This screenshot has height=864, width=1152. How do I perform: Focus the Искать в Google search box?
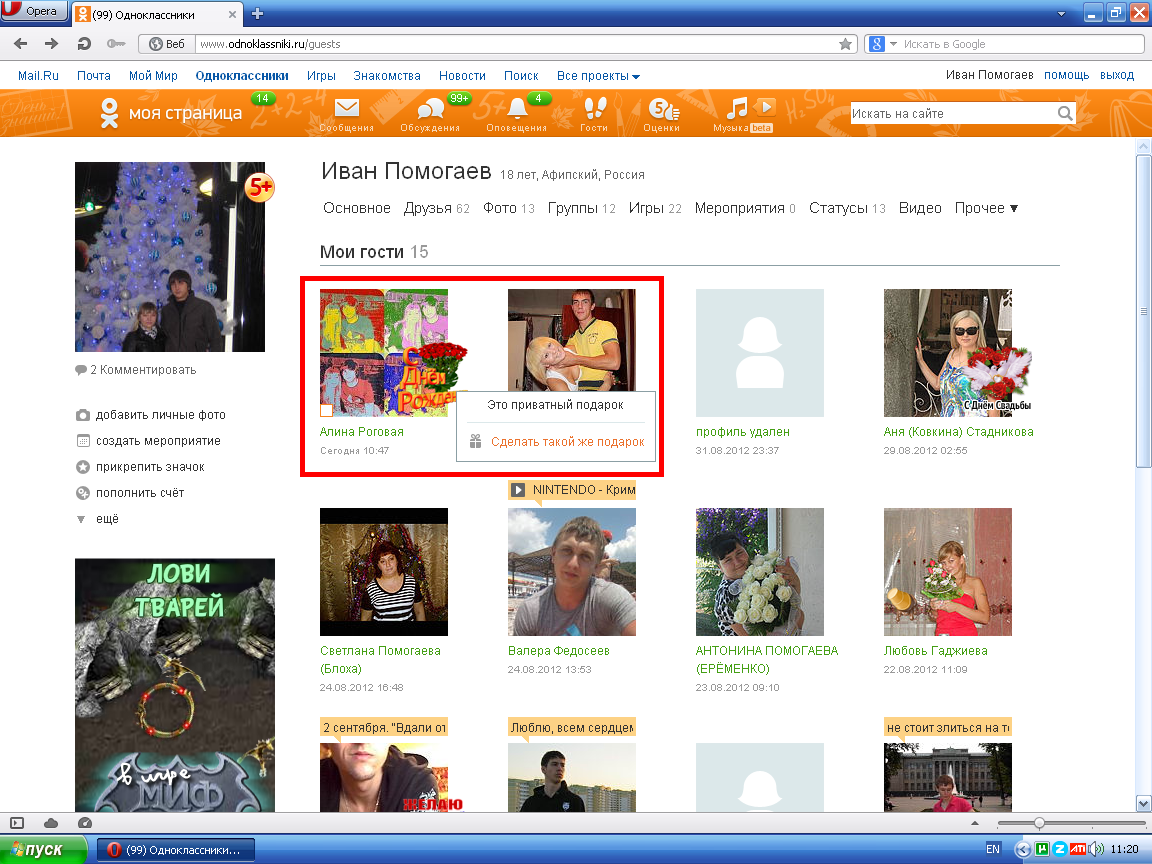(x=1021, y=44)
